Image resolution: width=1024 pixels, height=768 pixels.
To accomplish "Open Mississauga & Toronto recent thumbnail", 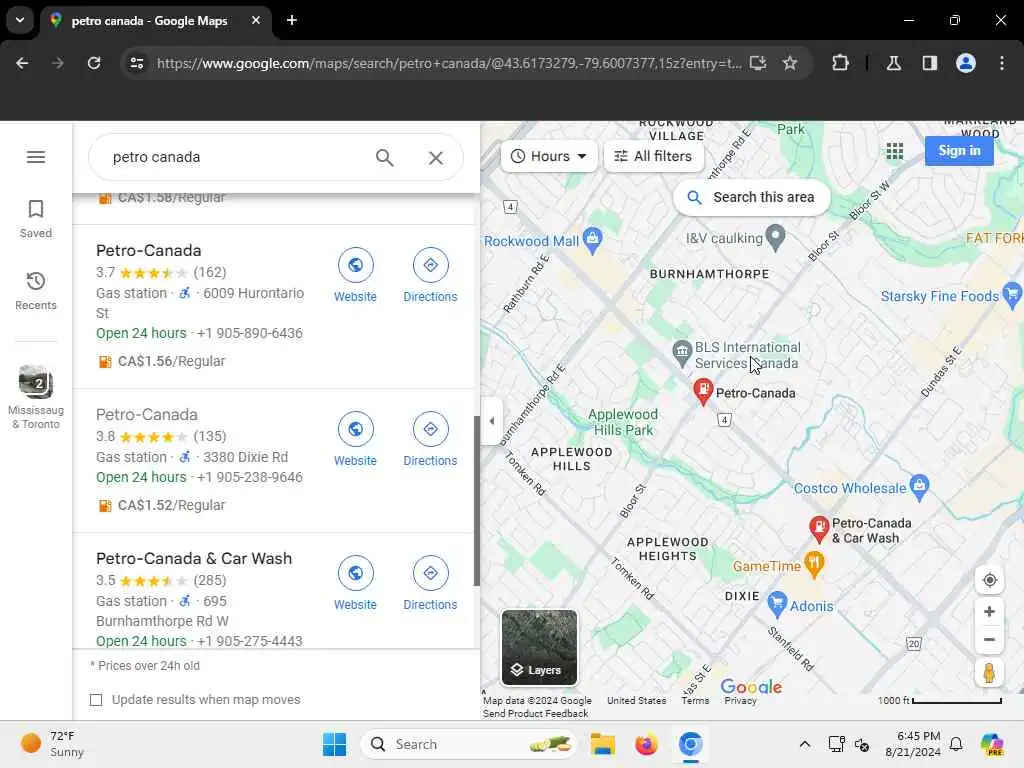I will pyautogui.click(x=36, y=396).
